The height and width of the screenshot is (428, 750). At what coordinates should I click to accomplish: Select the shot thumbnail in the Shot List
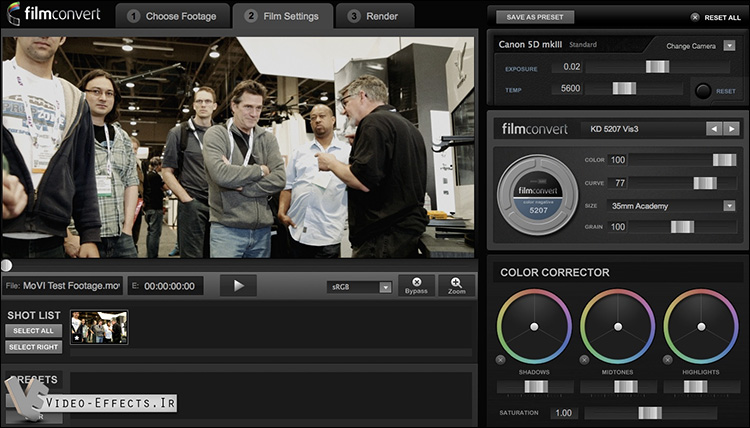(99, 327)
